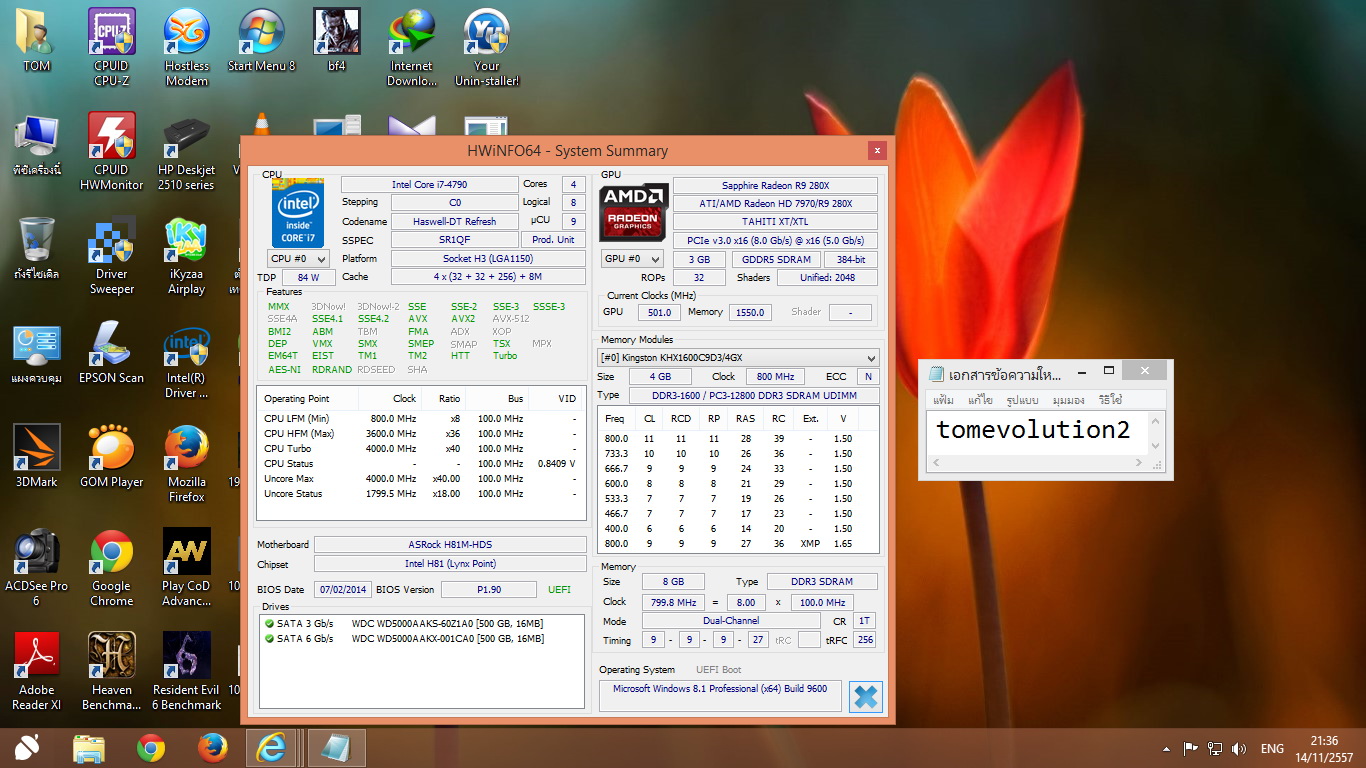Launch the Play CoD Advanced Warfare shortcut
Viewport: 1366px width, 768px height.
click(187, 567)
